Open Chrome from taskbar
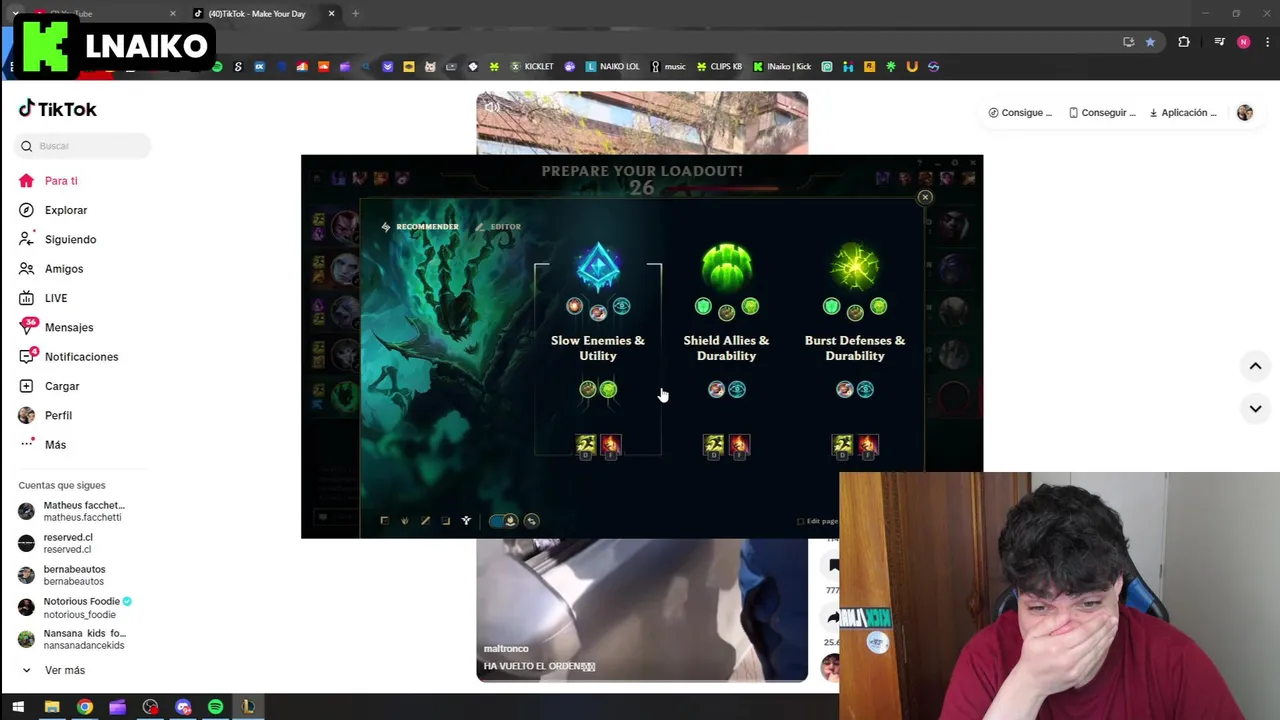The width and height of the screenshot is (1280, 720). click(x=85, y=707)
